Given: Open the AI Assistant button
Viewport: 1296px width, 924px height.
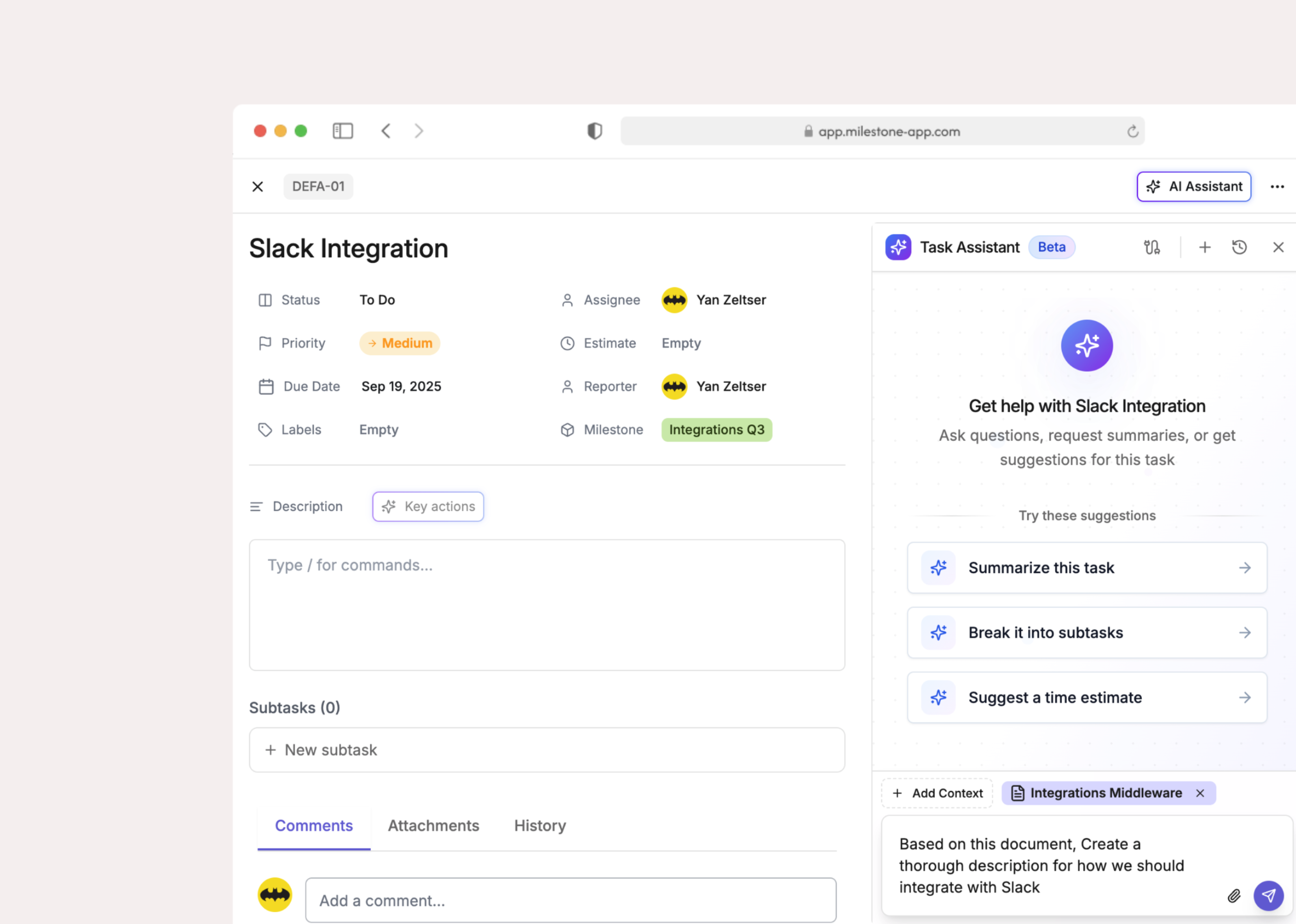Looking at the screenshot, I should [x=1194, y=187].
